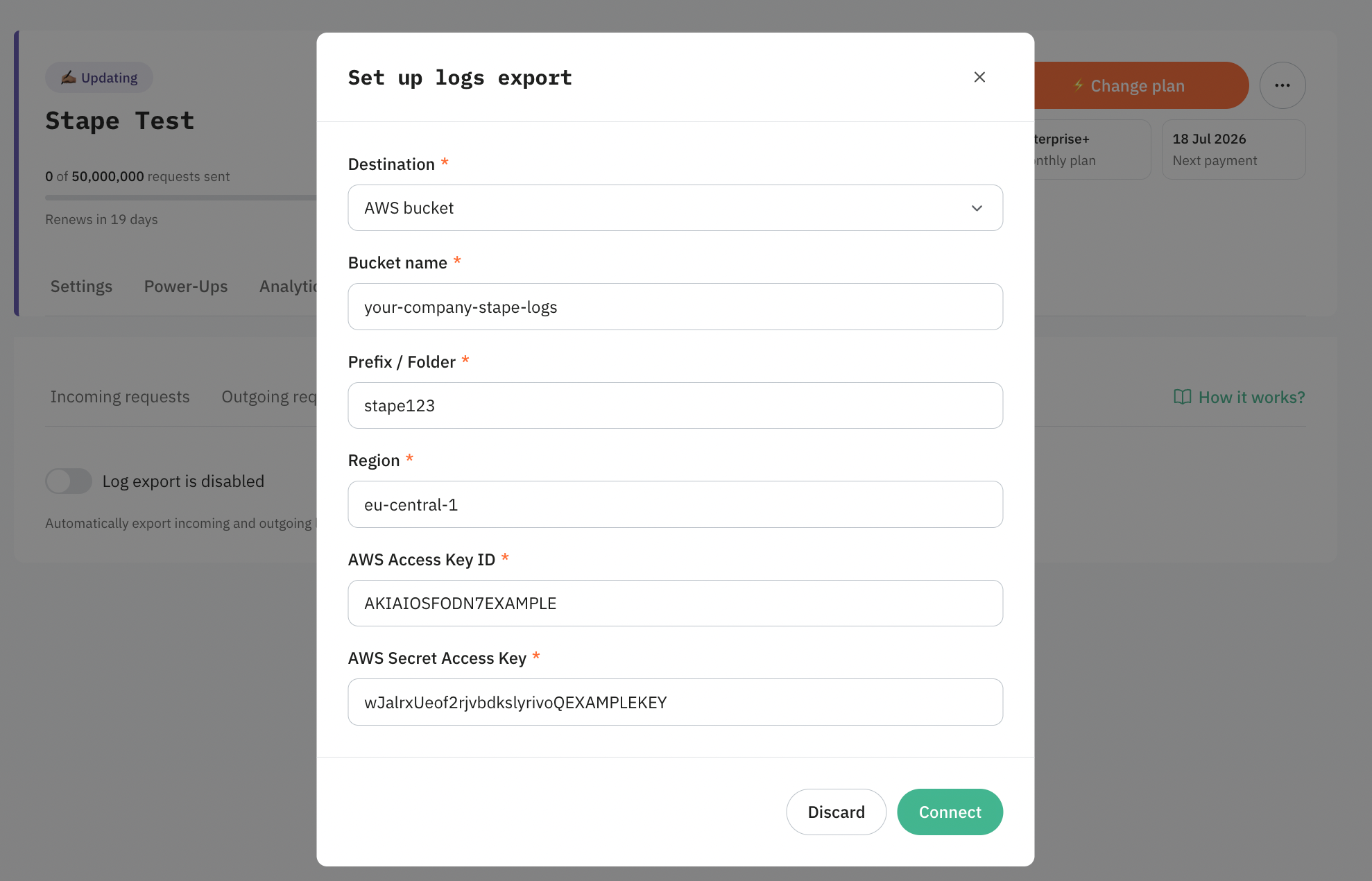Switch to Incoming requests tab

point(120,397)
